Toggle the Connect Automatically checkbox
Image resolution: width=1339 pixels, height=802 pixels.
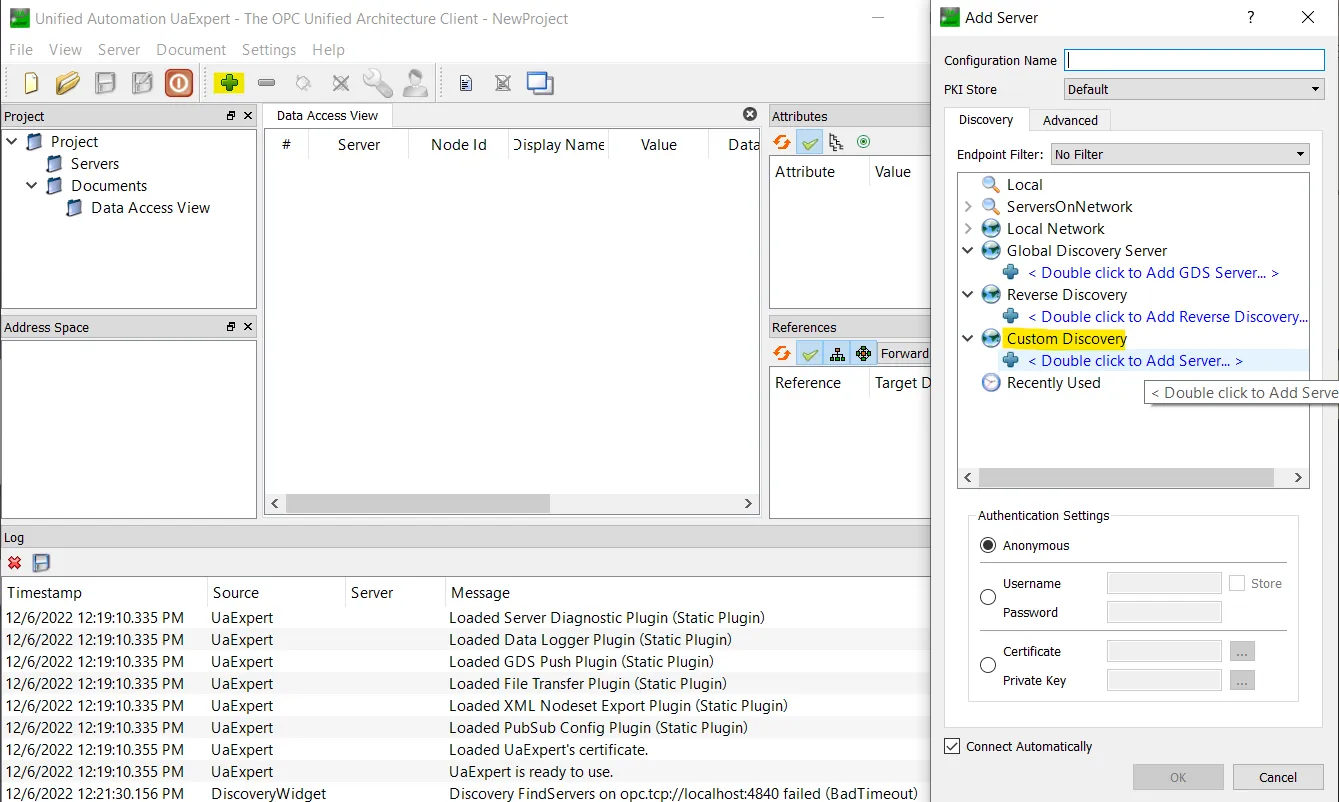point(952,746)
